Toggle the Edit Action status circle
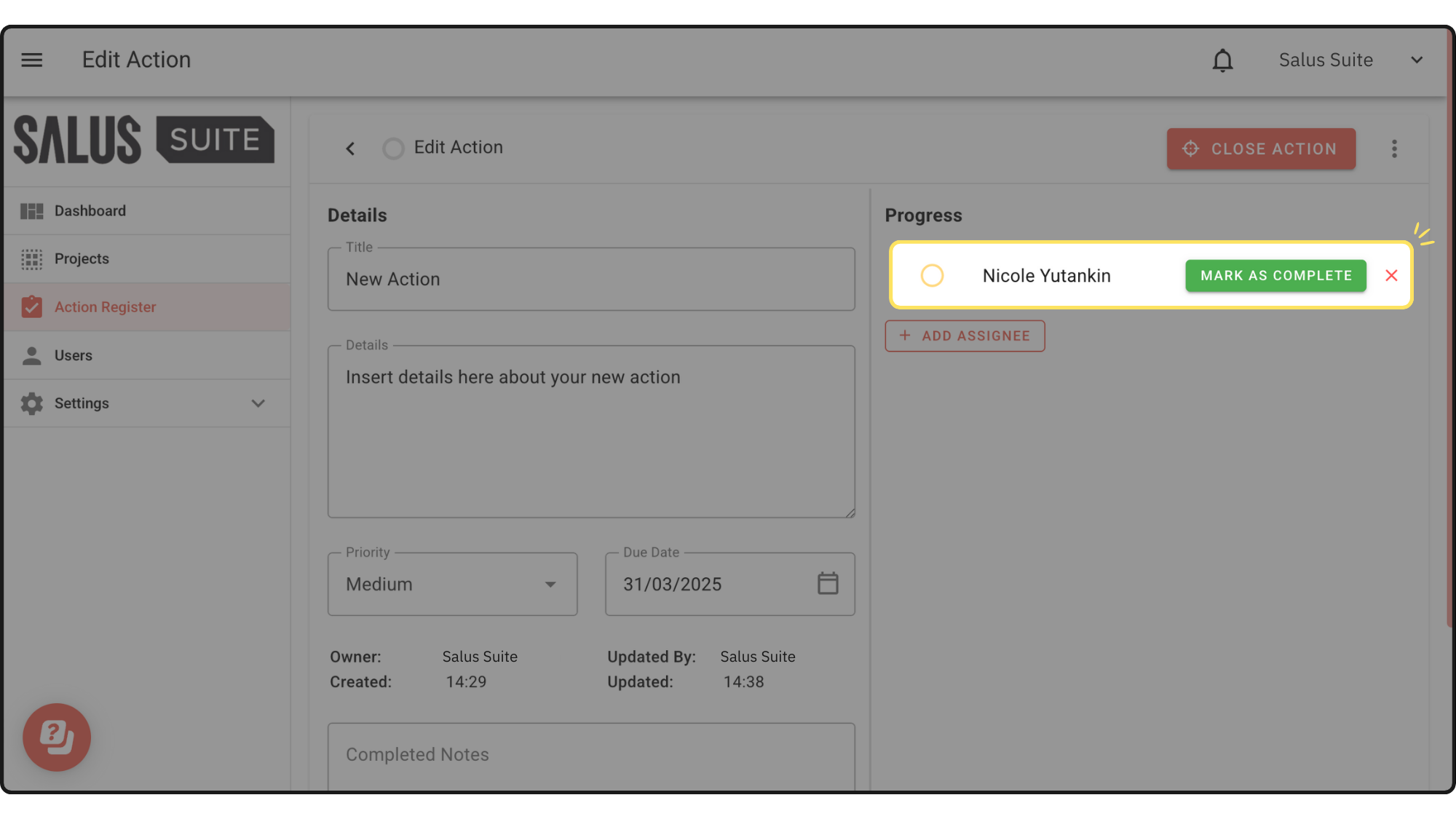This screenshot has width=1456, height=819. coord(393,149)
